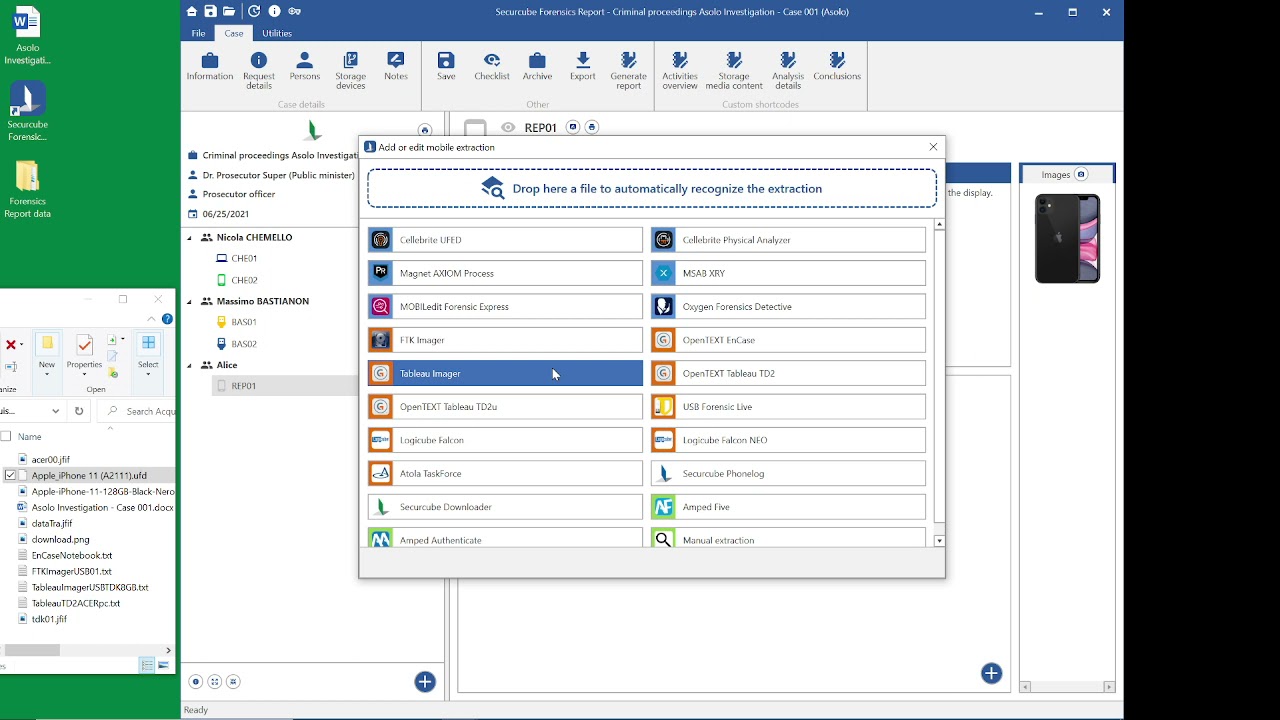Click the file drop zone for extraction recognition

[x=652, y=188]
